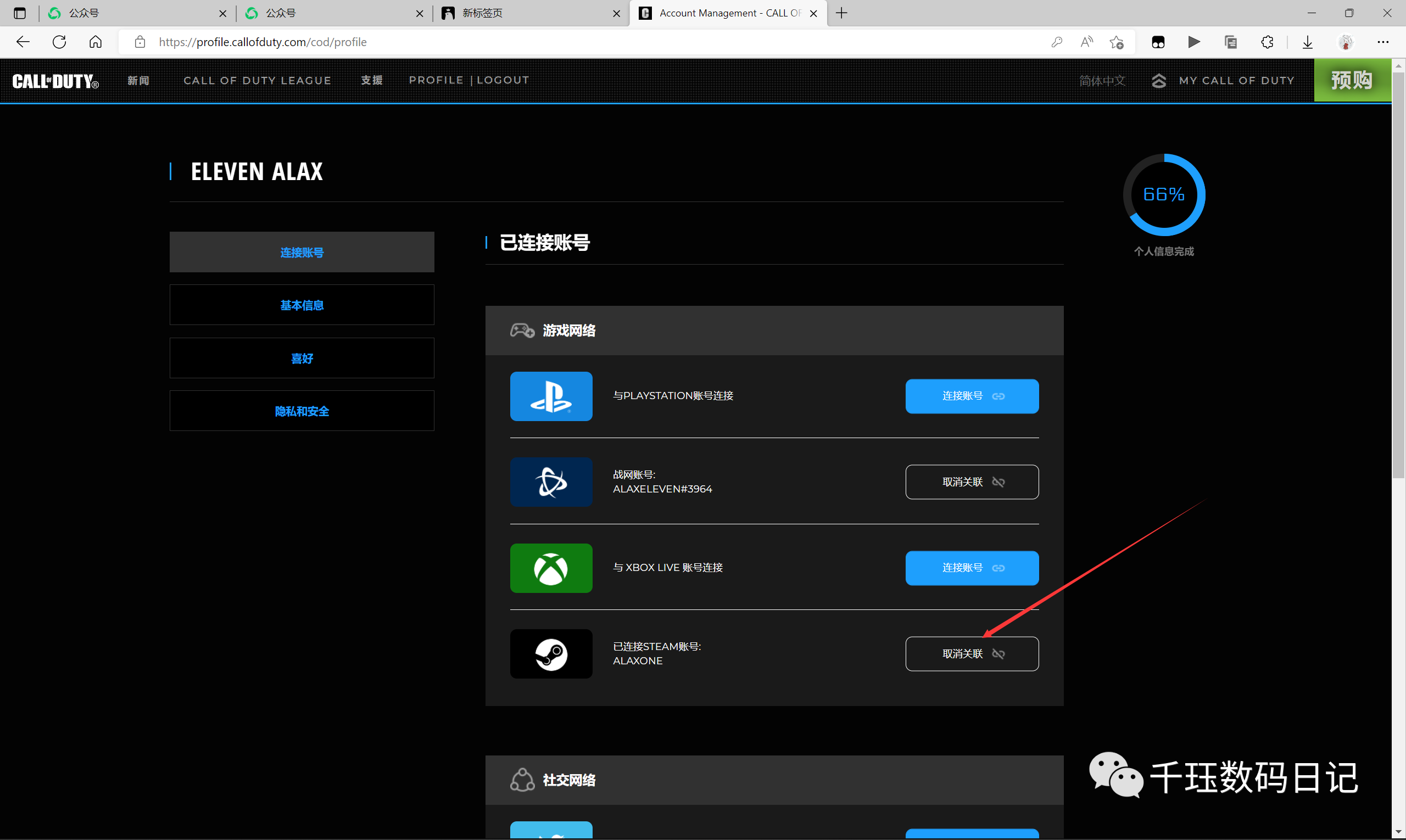Viewport: 1406px width, 840px height.
Task: Open the 基本信息 section tab
Action: click(302, 305)
